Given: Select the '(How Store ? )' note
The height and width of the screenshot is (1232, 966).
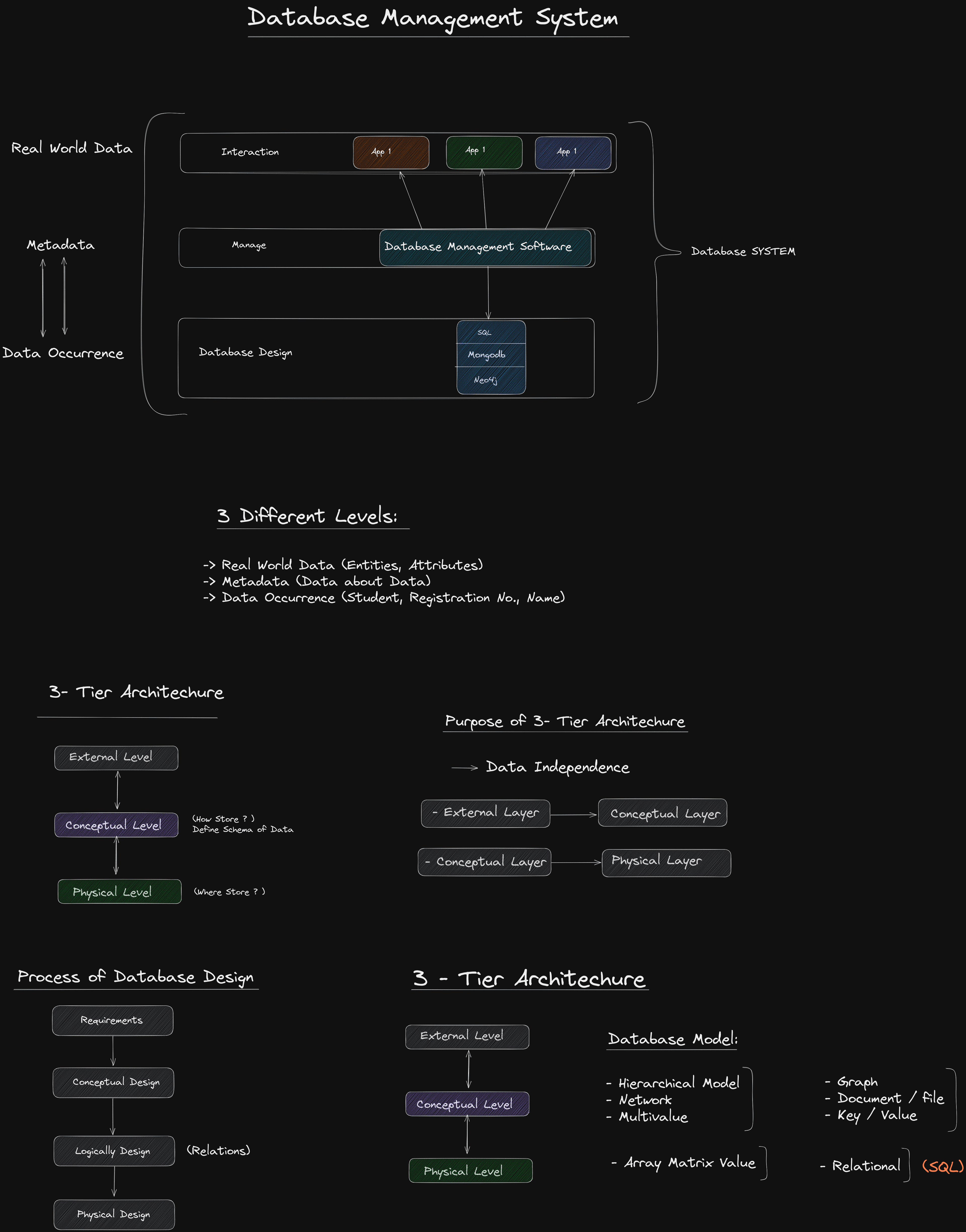Looking at the screenshot, I should [223, 819].
